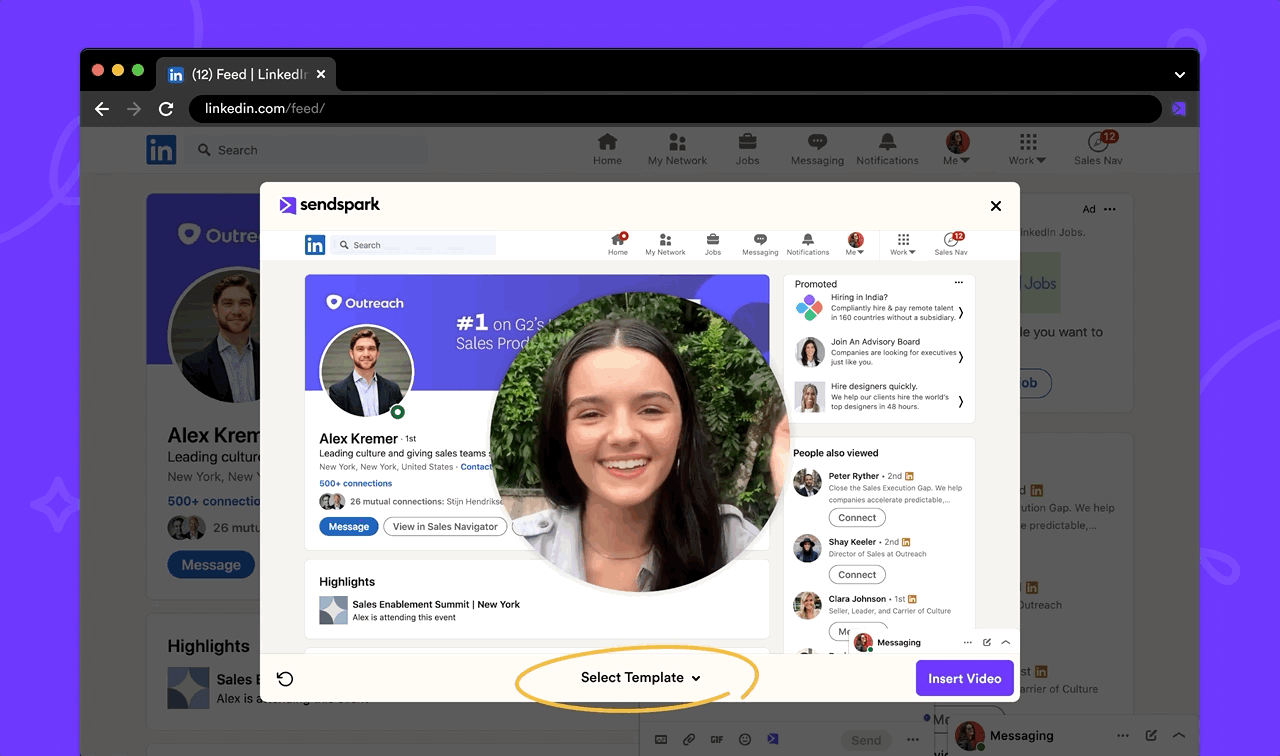Open the Sendspark extension icon in browser toolbar
The width and height of the screenshot is (1280, 756).
pos(1179,109)
